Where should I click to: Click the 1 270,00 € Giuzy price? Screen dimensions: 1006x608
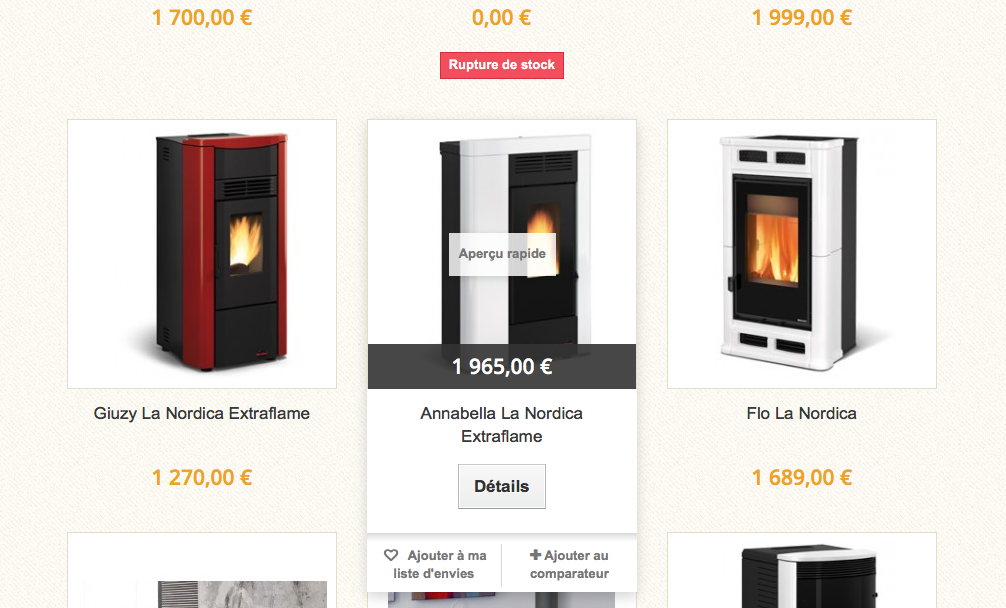201,478
